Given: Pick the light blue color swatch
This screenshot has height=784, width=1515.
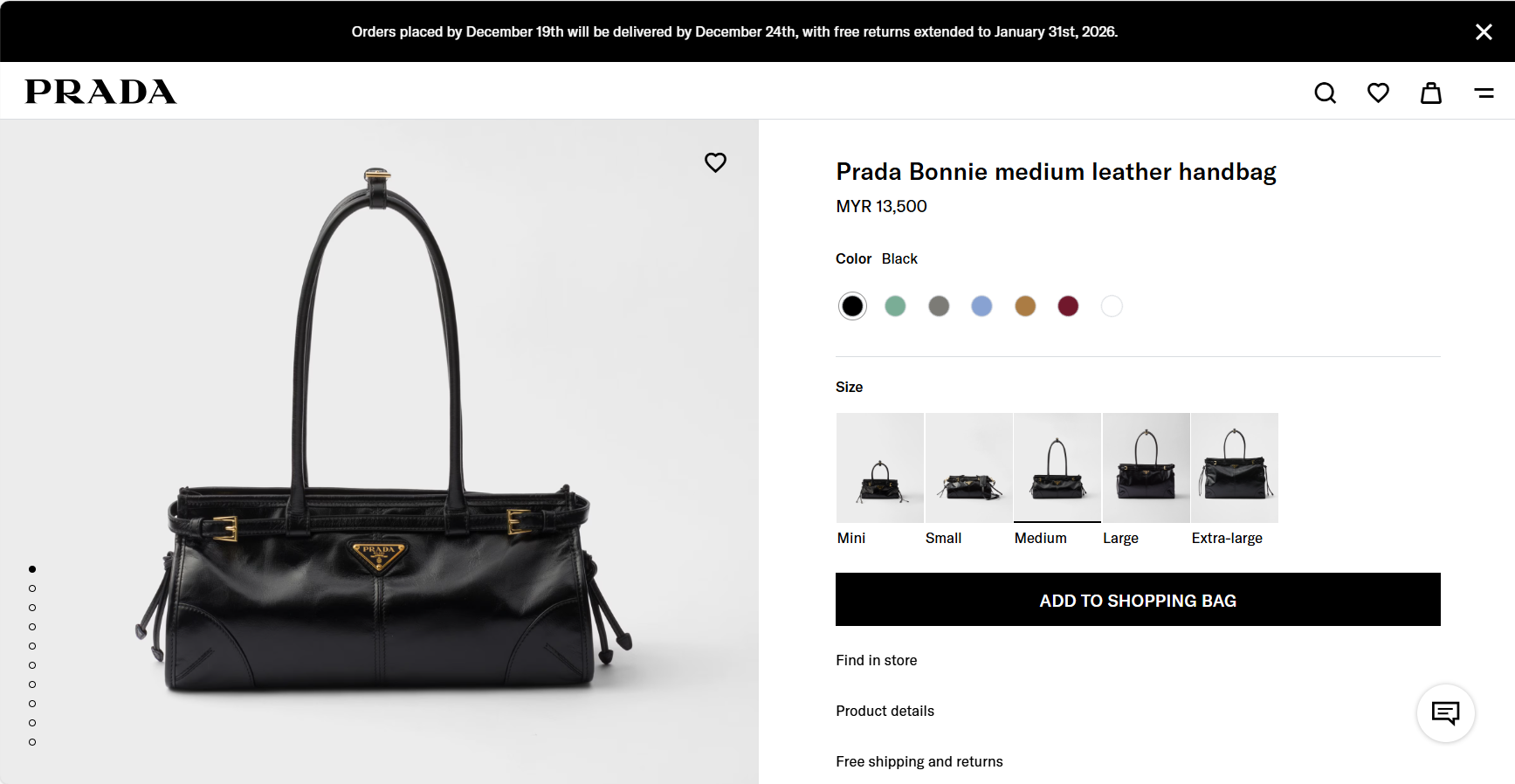Looking at the screenshot, I should tap(981, 306).
